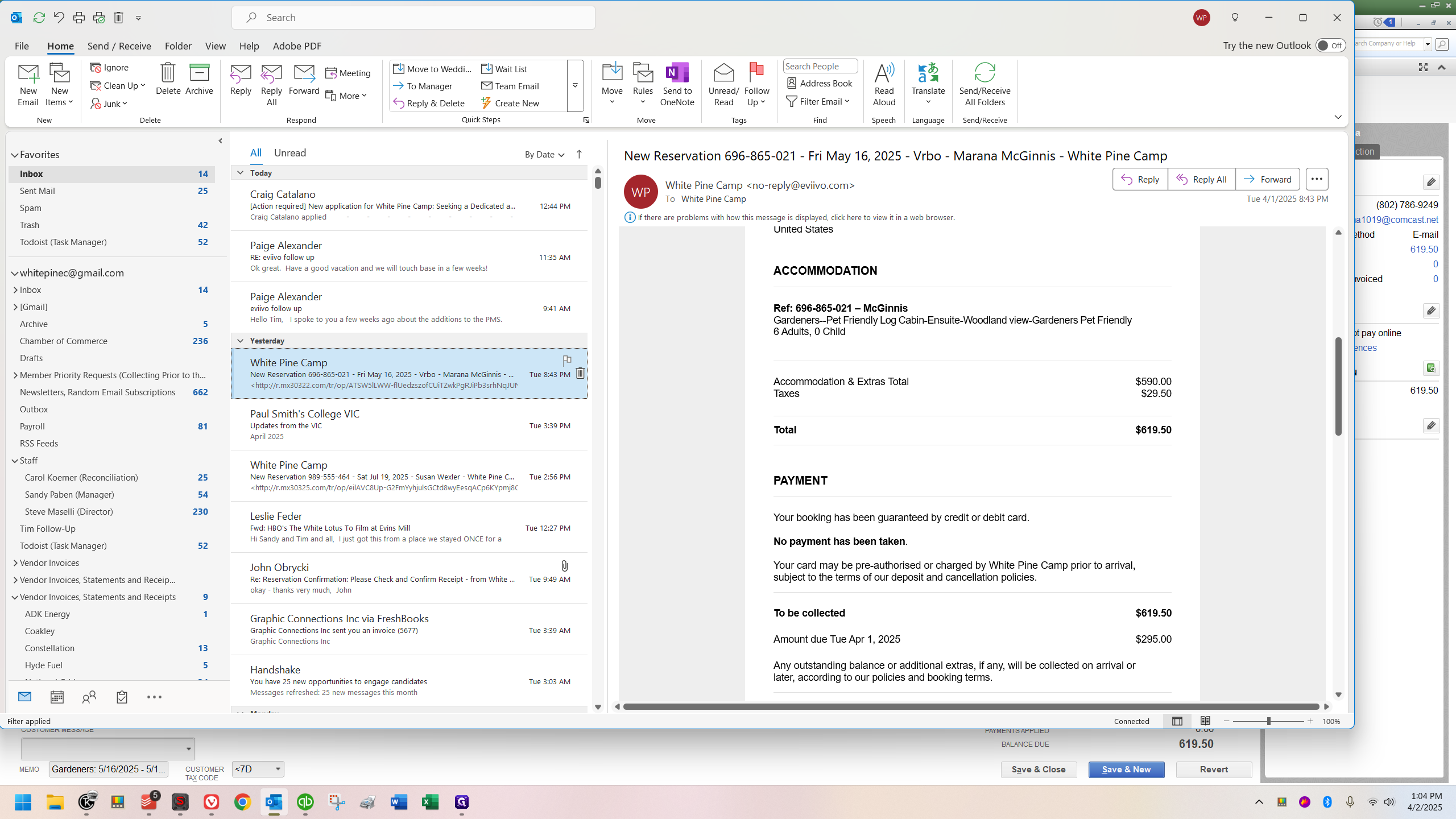Adjust the zoom slider in status bar
The image size is (1456, 819).
(x=1268, y=721)
